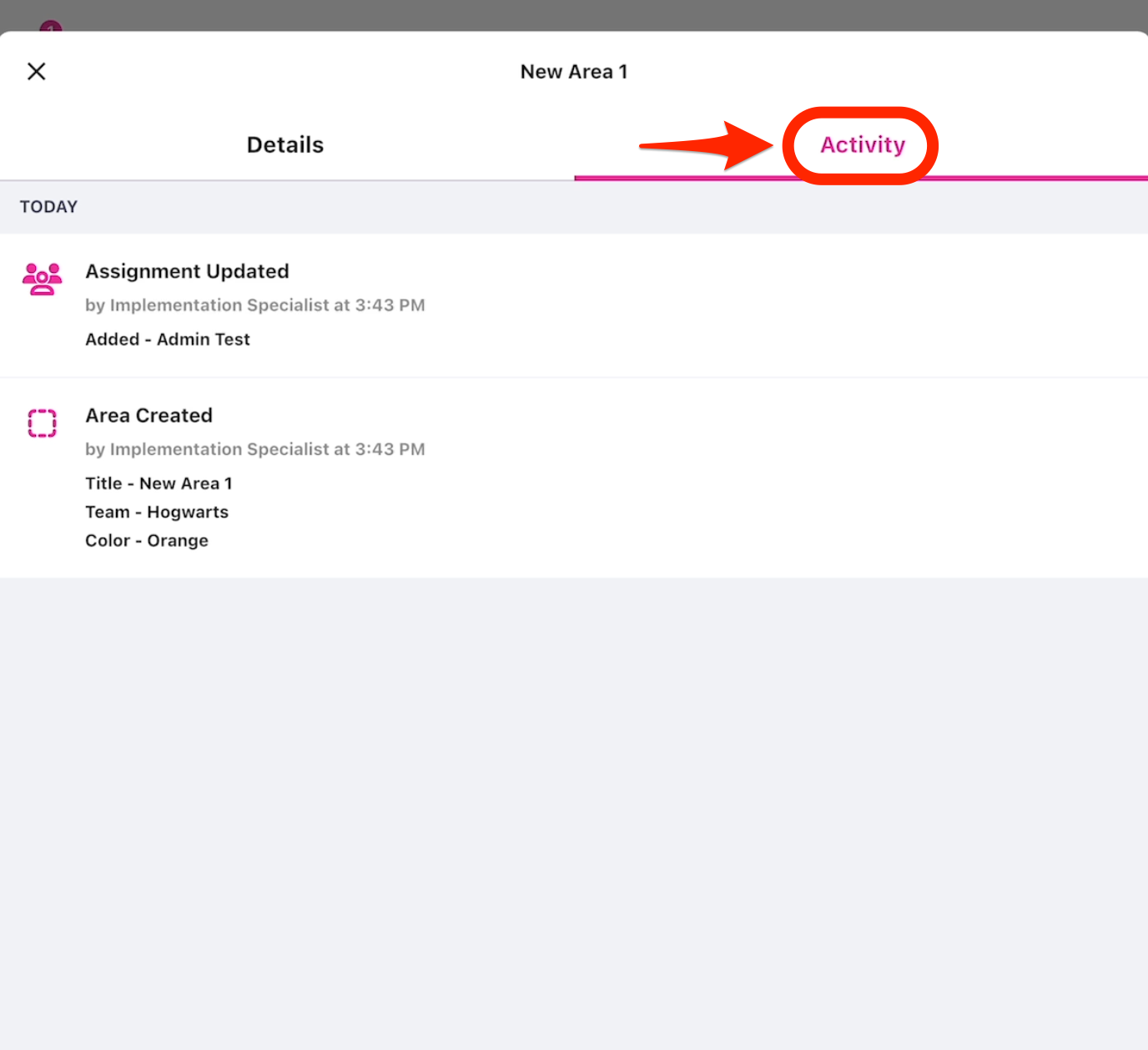Click the TODAY section header
Viewport: 1148px width, 1050px height.
[48, 207]
